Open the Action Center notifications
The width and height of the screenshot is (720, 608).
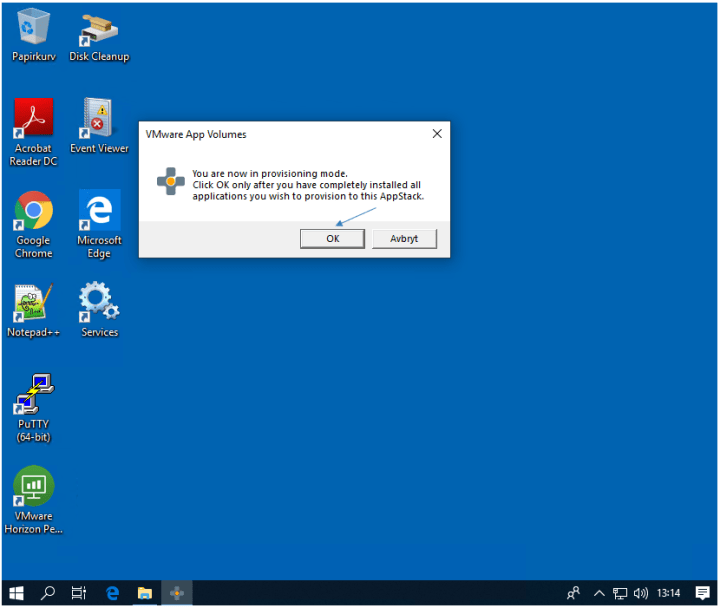click(702, 593)
